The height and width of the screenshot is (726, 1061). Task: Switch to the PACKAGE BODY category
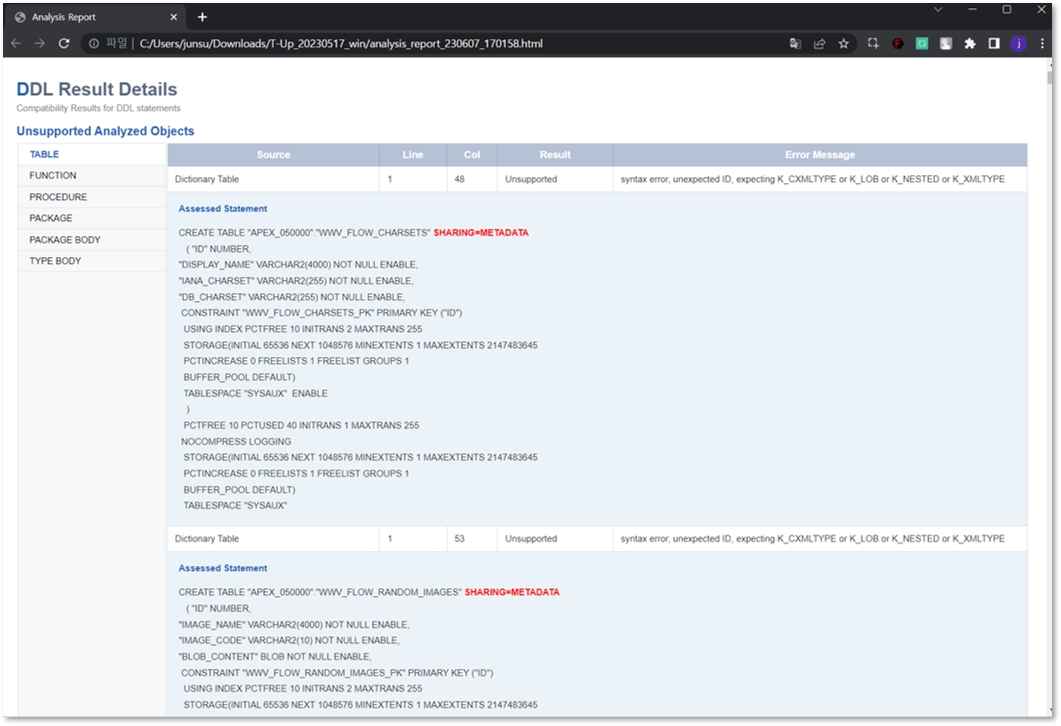(65, 240)
